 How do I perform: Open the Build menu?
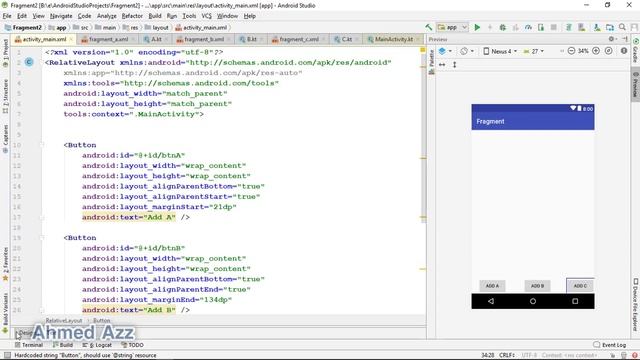point(155,16)
